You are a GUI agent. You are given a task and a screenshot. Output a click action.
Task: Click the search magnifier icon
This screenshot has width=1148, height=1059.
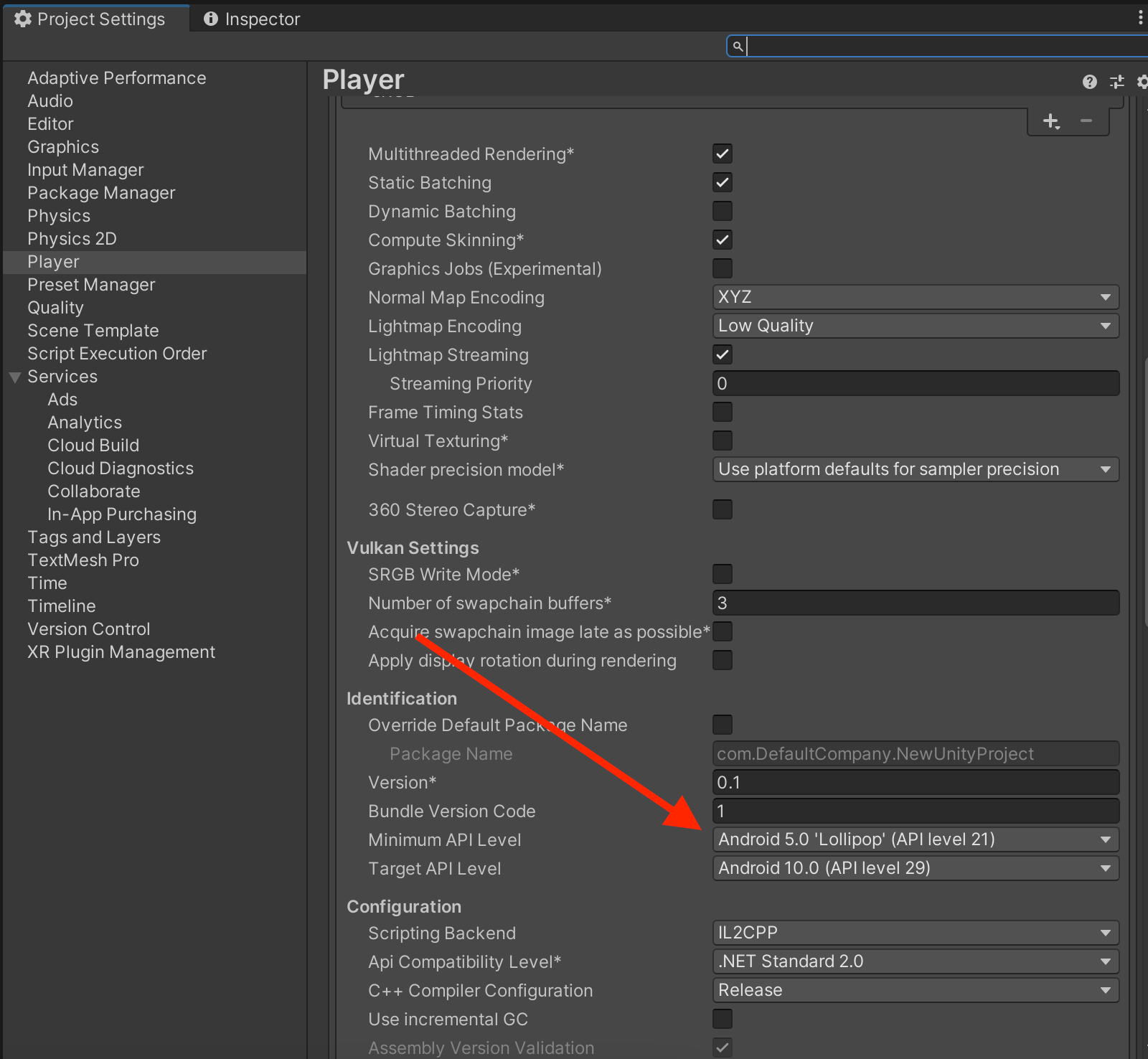point(737,47)
